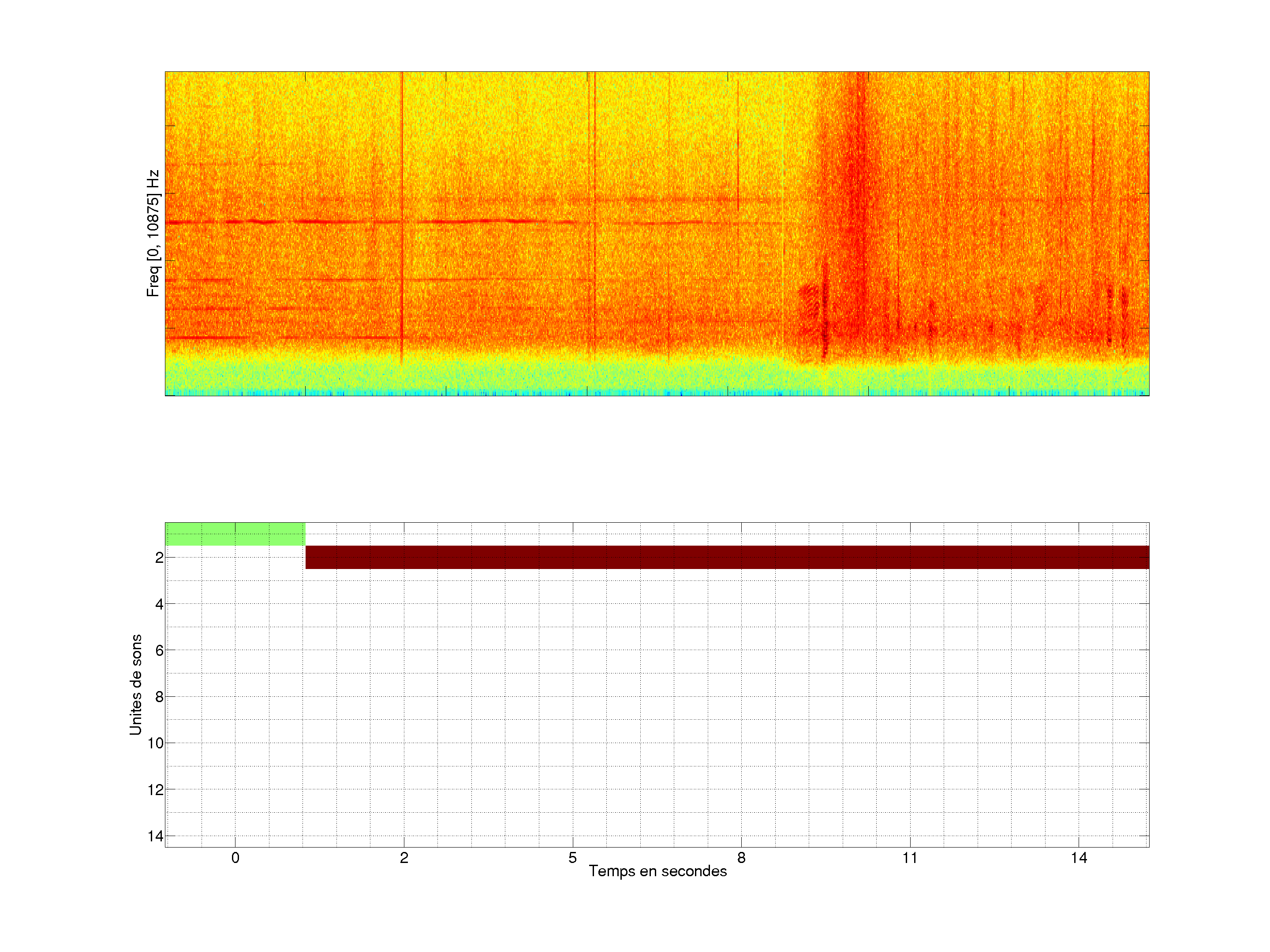Click the x-axis tick label '2'
The height and width of the screenshot is (952, 1270).
[x=403, y=858]
